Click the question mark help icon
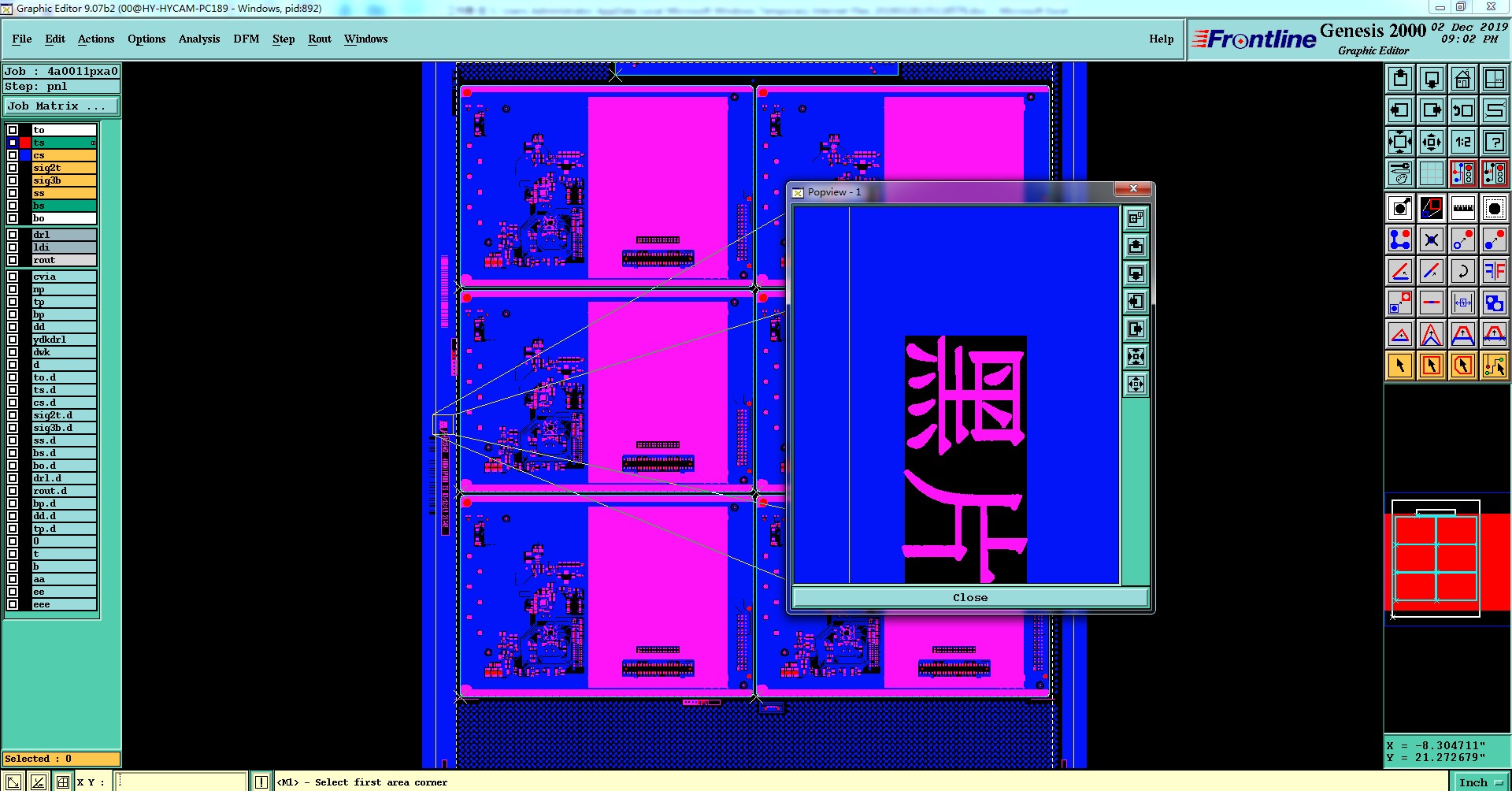The width and height of the screenshot is (1512, 791). [1495, 142]
